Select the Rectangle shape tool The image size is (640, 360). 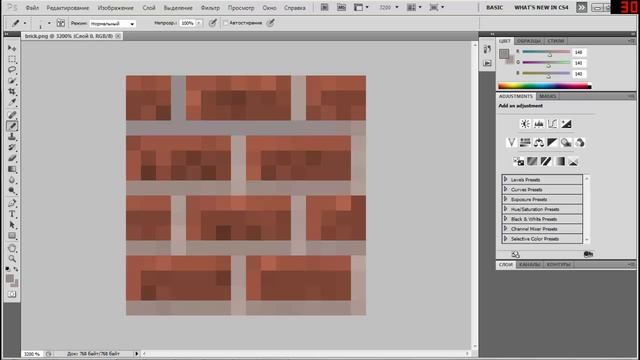pyautogui.click(x=12, y=236)
